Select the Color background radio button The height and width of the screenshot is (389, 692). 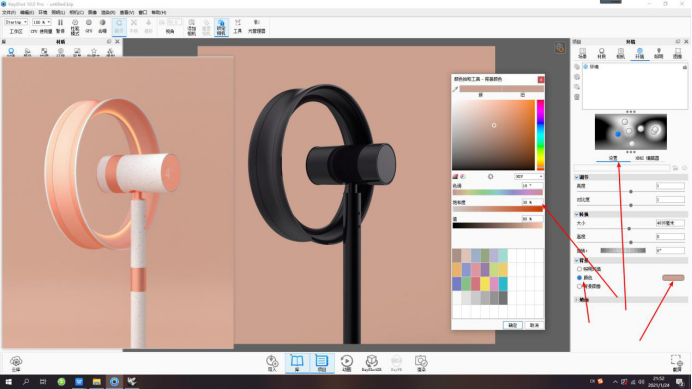tap(579, 278)
